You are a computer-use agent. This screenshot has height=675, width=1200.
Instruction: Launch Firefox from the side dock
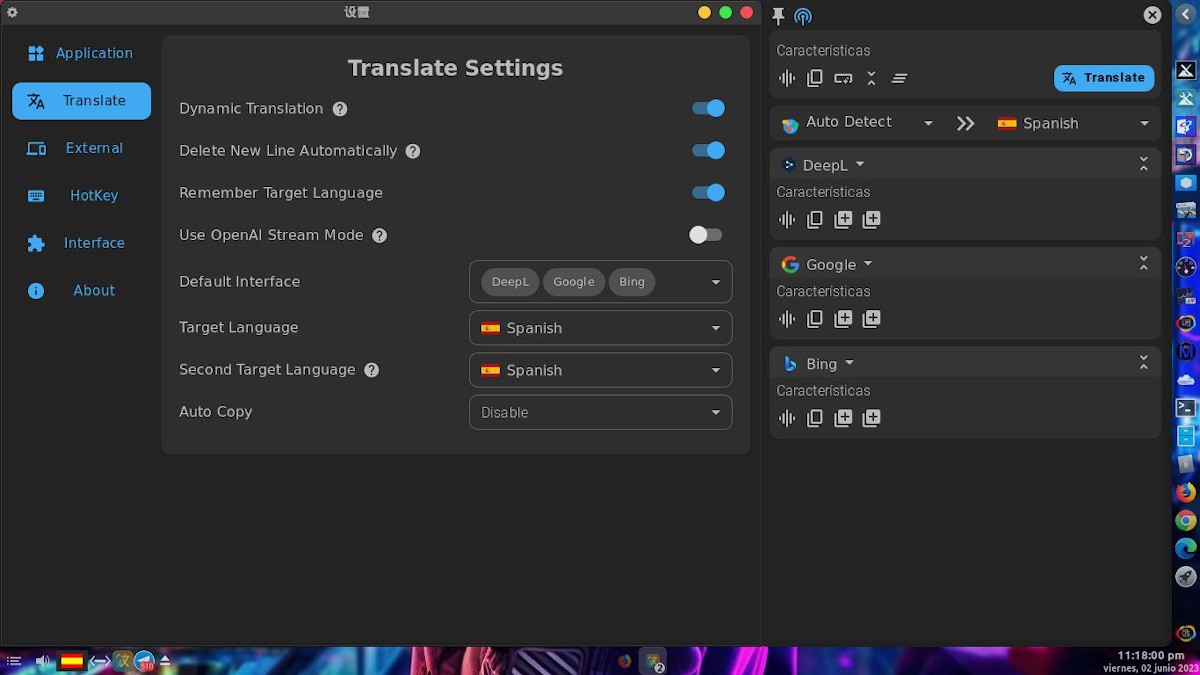point(1186,492)
